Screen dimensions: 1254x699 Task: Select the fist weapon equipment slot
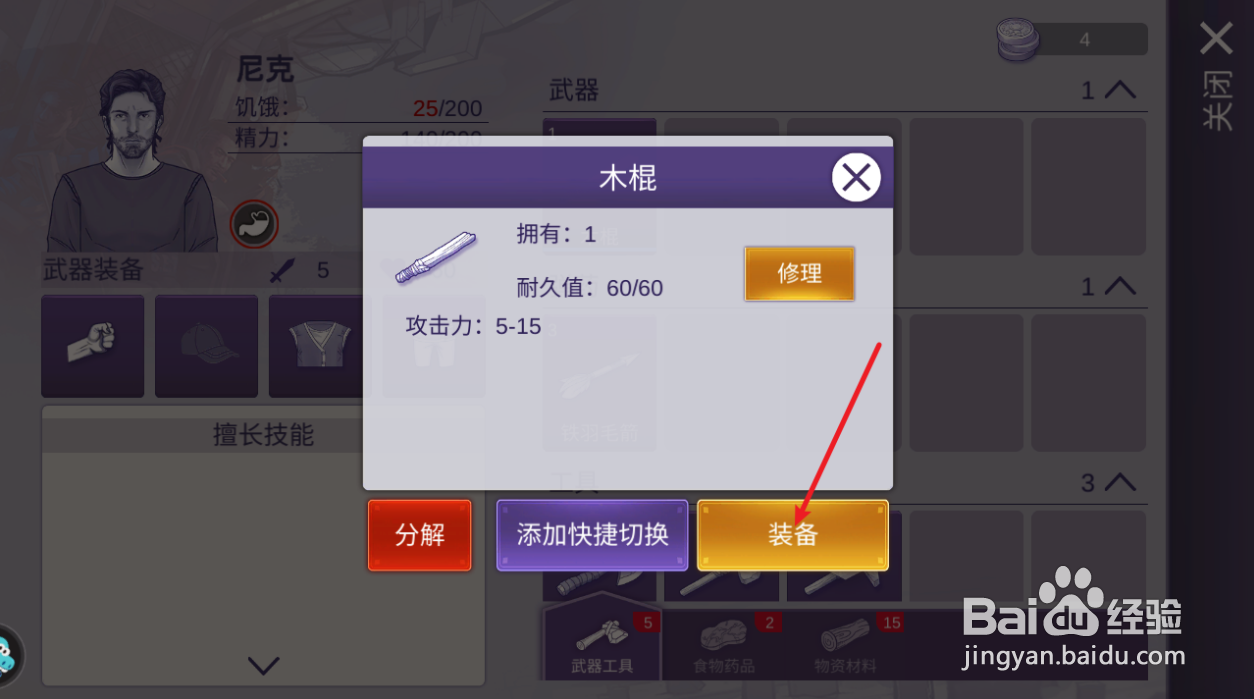click(x=92, y=346)
